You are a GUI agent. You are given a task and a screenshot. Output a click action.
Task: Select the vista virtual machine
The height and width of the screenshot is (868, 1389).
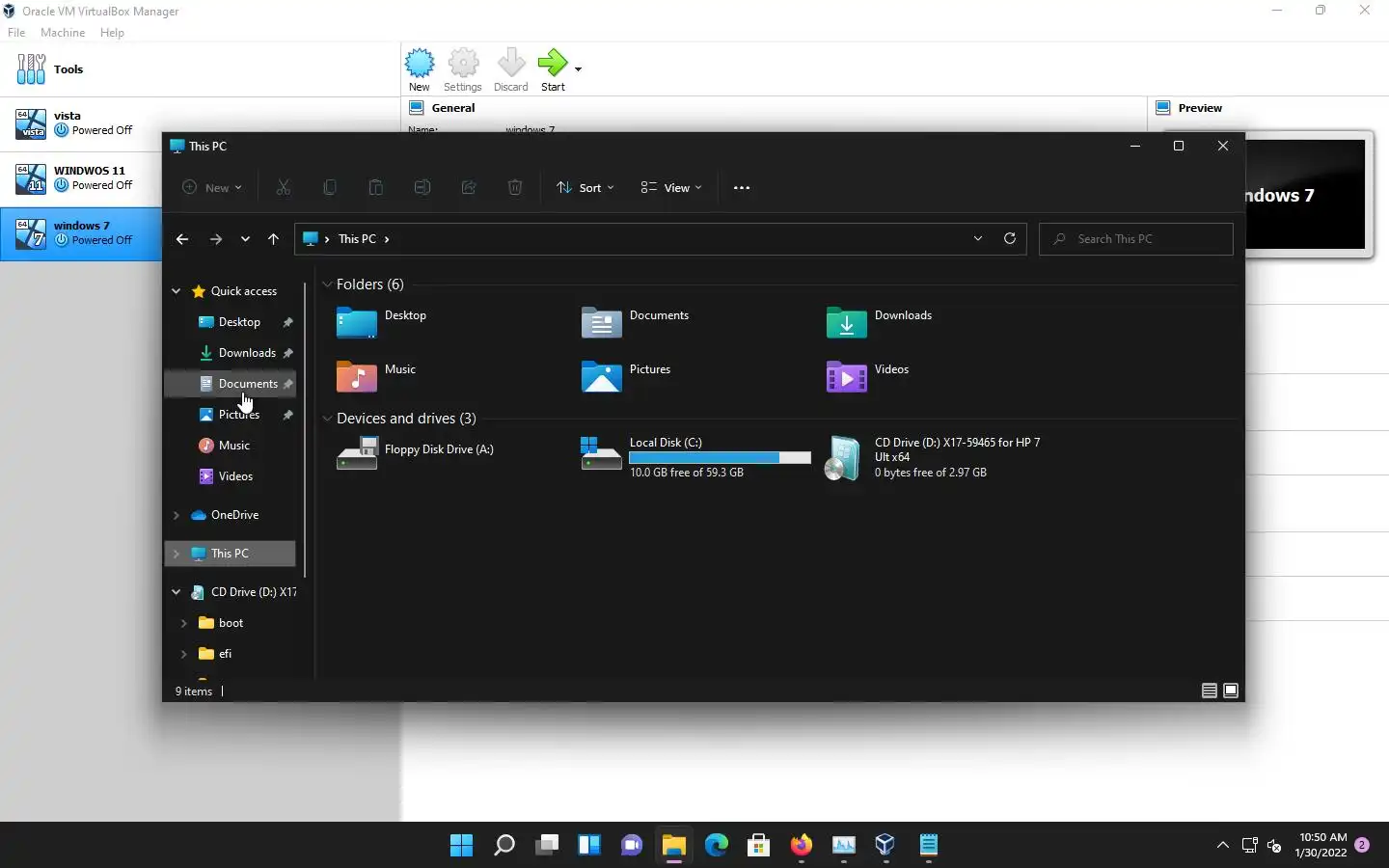coord(81,123)
